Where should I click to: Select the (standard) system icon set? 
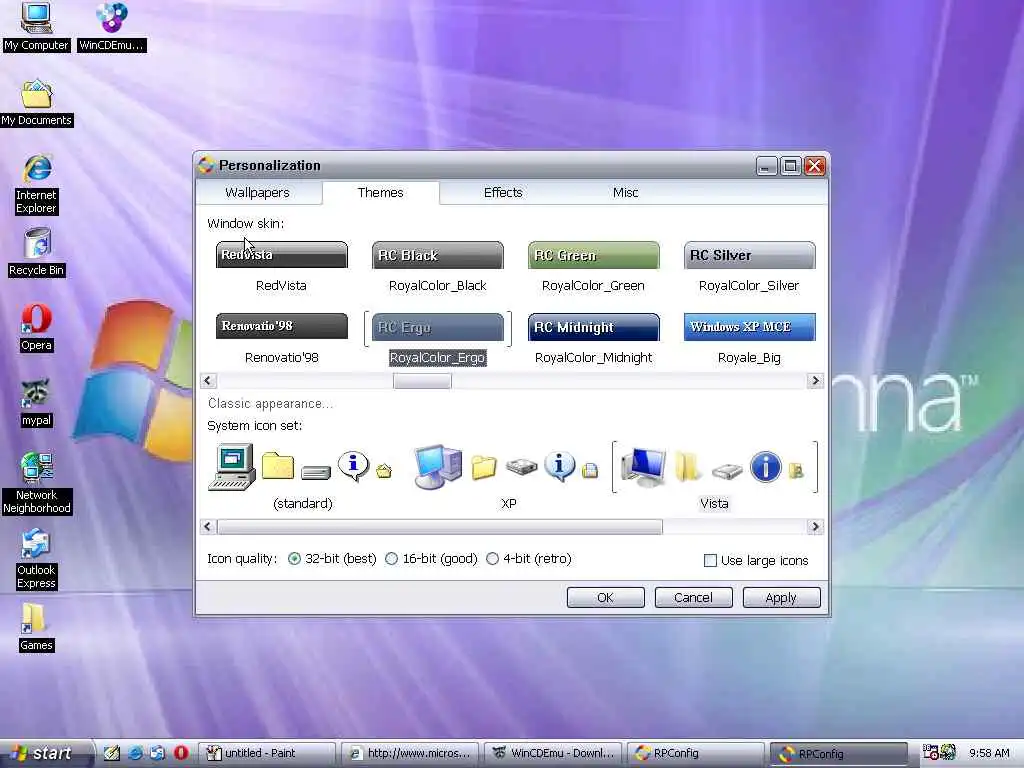tap(302, 477)
